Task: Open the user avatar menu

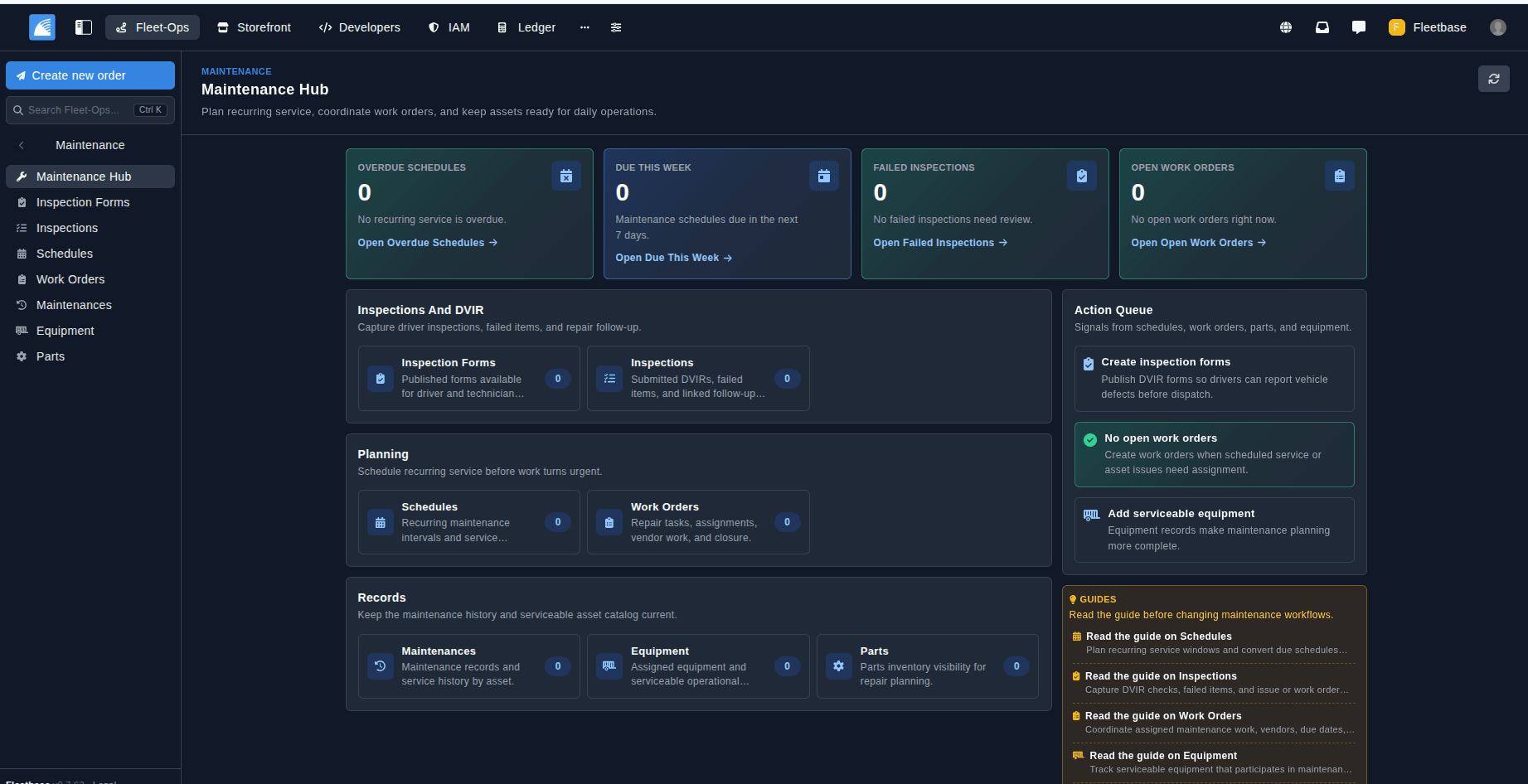Action: (1498, 27)
